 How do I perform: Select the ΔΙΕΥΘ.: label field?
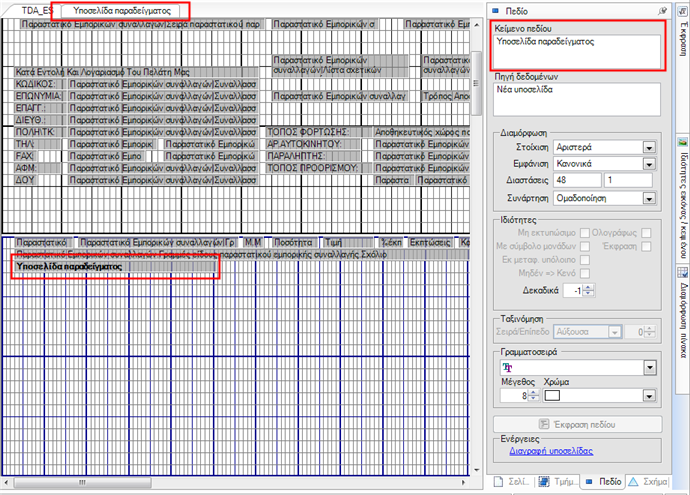pos(37,120)
